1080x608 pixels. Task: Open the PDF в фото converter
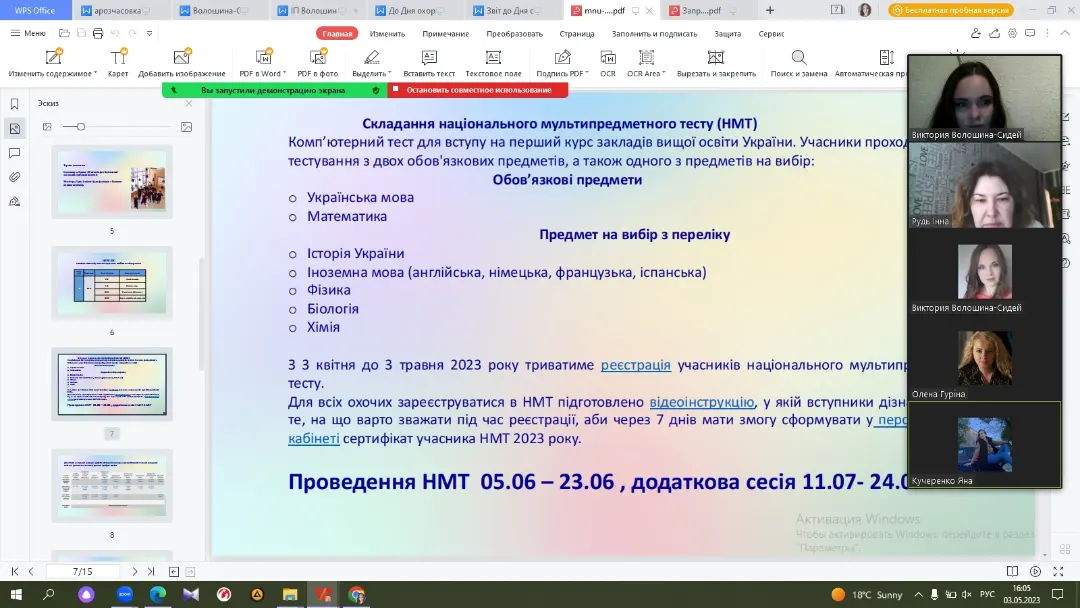pyautogui.click(x=317, y=60)
